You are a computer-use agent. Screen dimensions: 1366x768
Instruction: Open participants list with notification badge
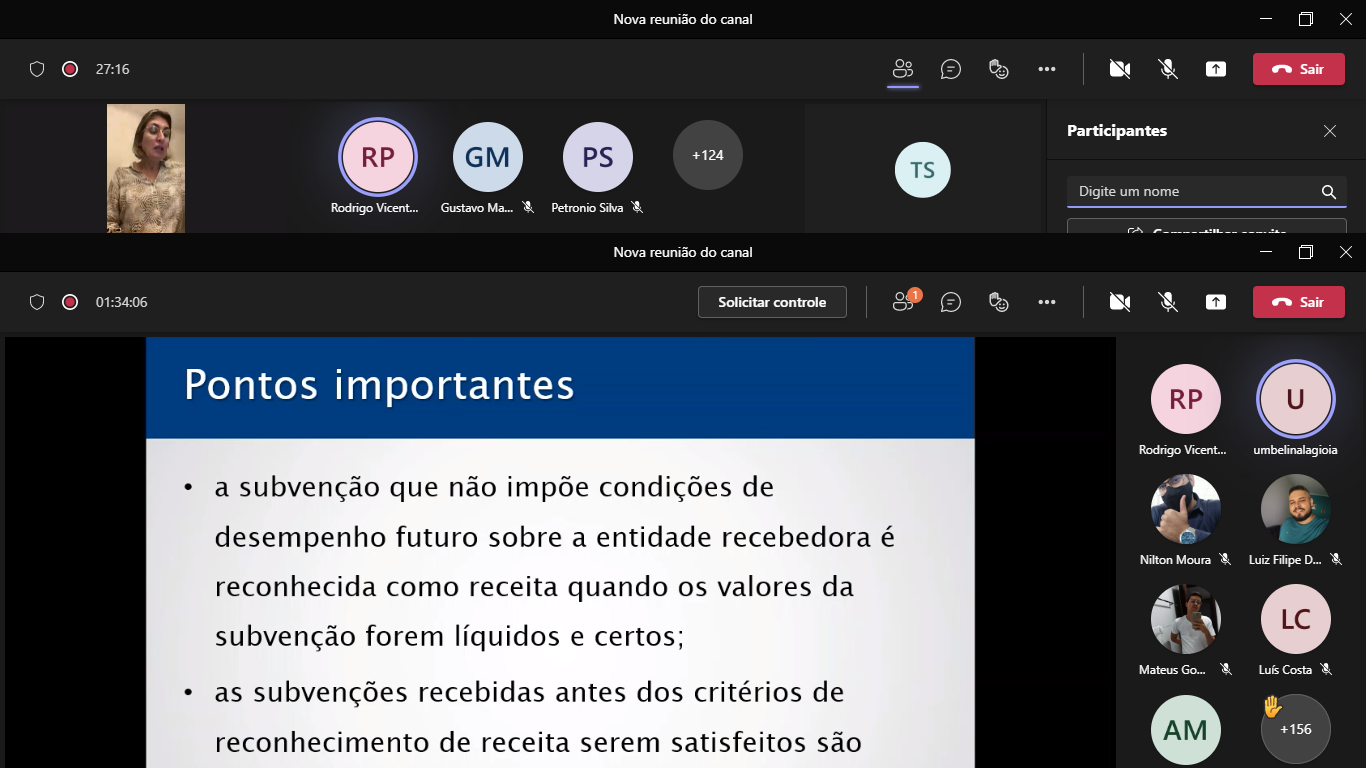(904, 302)
